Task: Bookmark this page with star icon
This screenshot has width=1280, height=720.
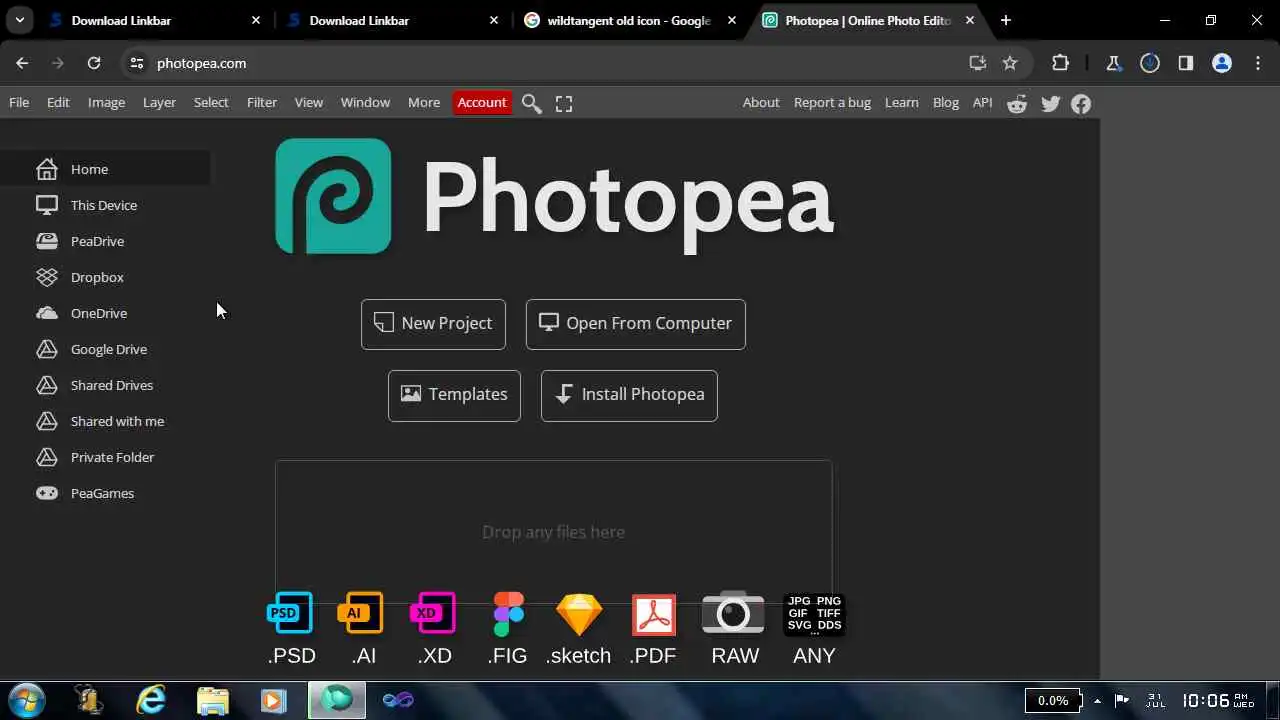Action: click(1010, 63)
